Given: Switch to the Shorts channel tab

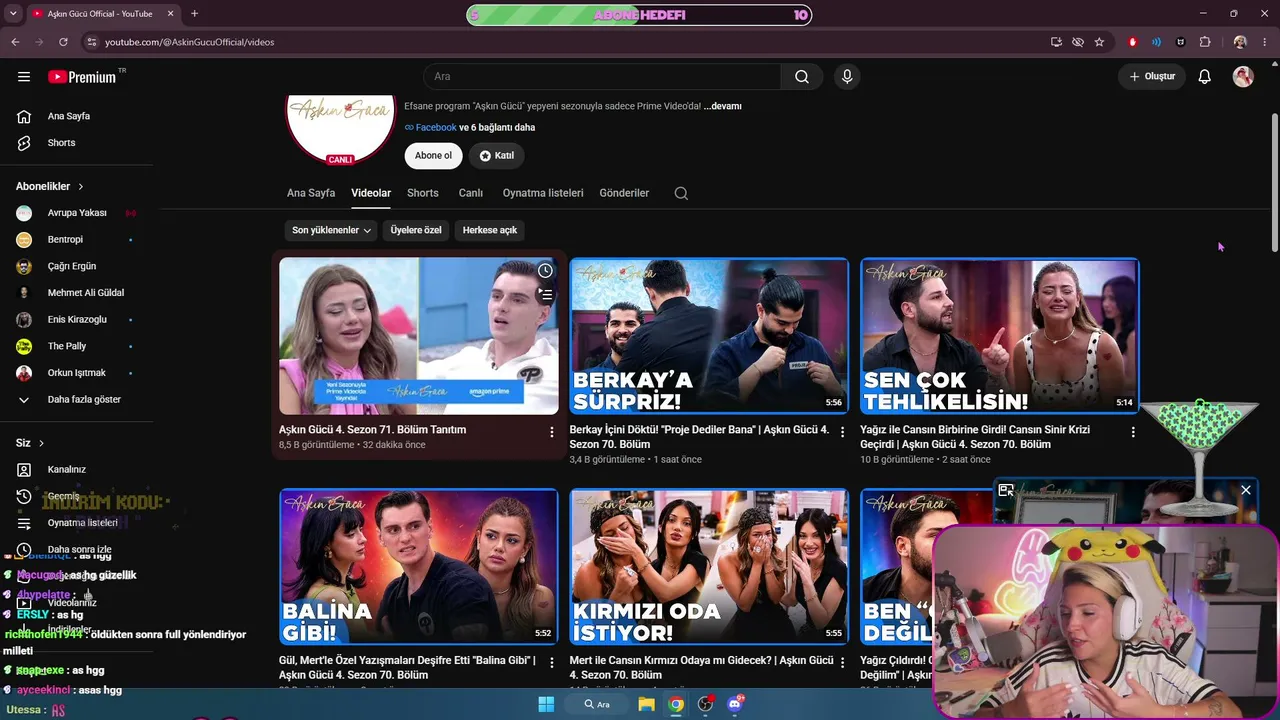Looking at the screenshot, I should [423, 193].
